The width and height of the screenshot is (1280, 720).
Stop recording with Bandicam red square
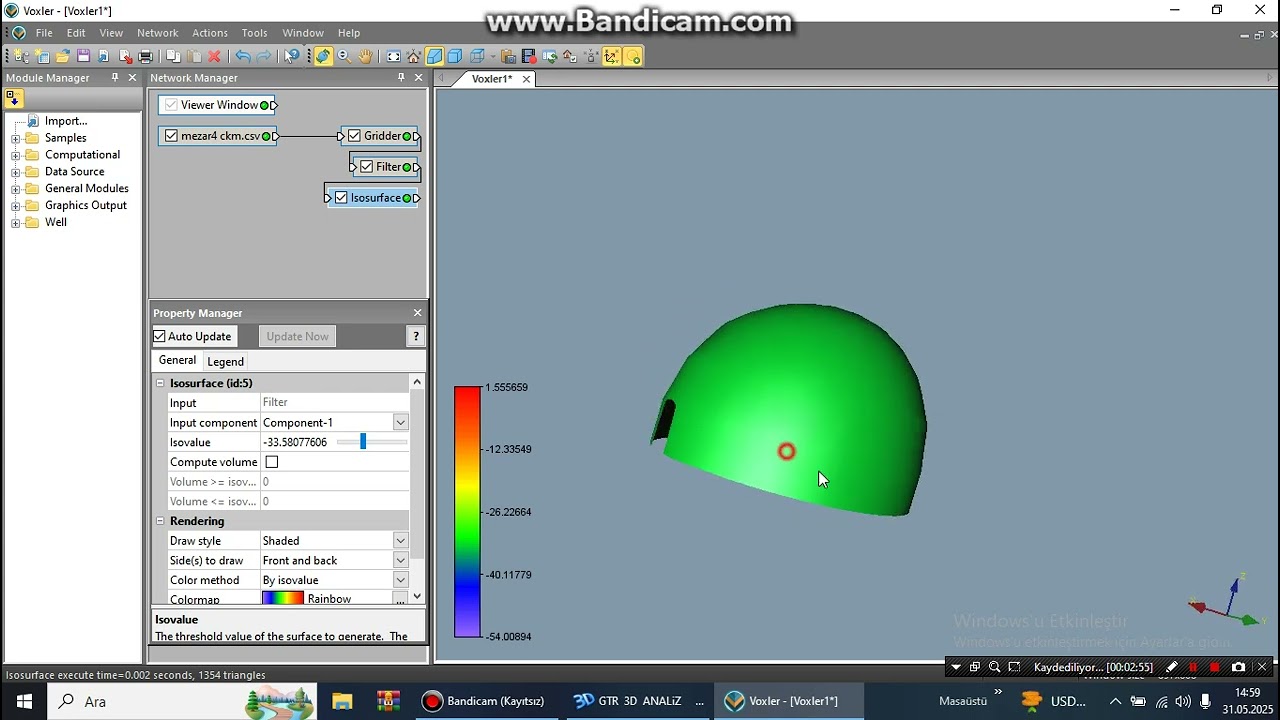1215,667
